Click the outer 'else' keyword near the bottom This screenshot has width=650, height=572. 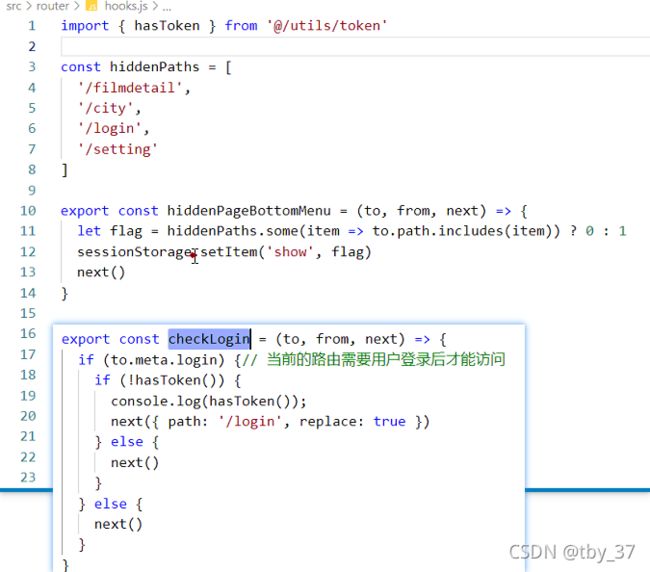click(110, 504)
